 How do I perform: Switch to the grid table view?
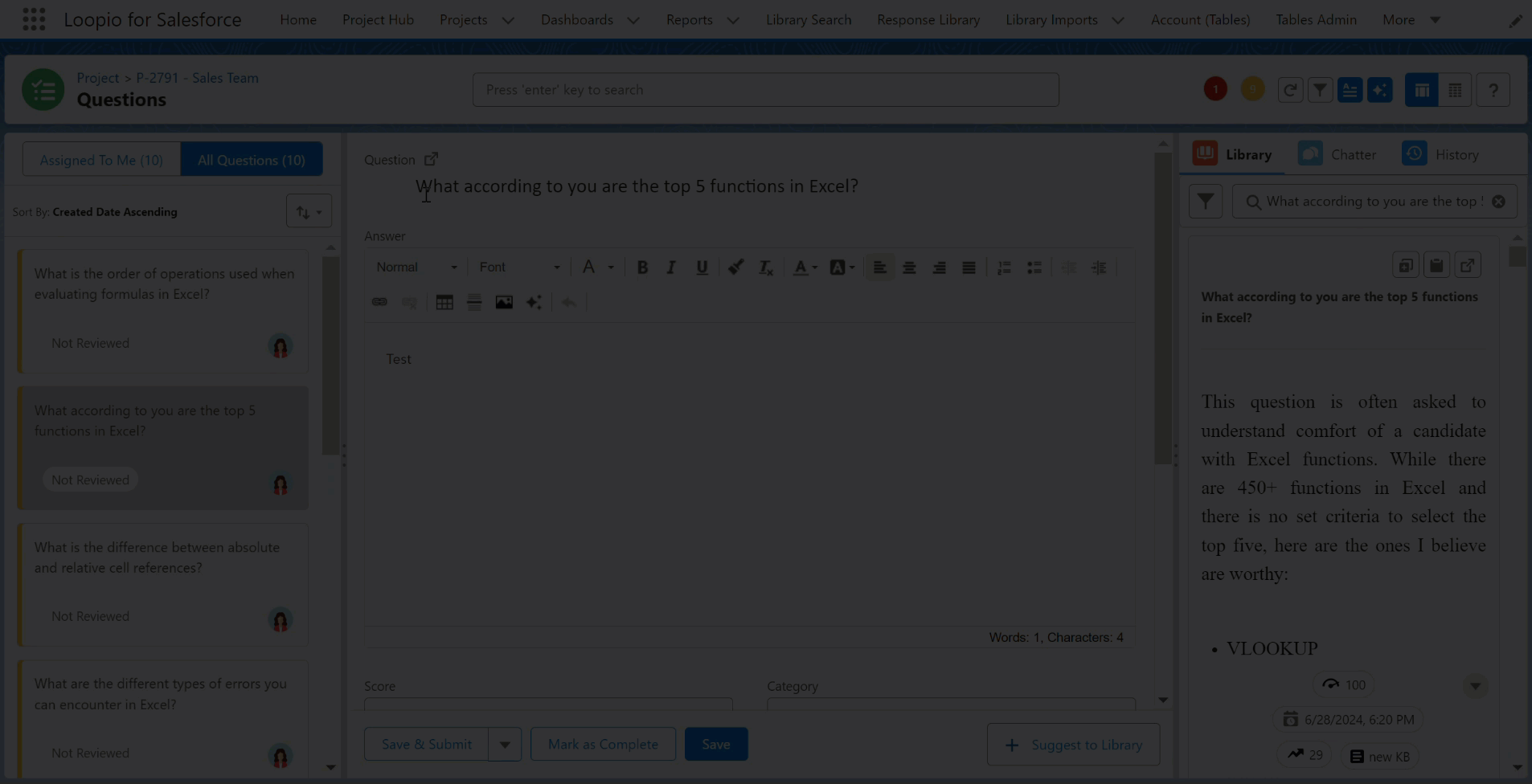click(x=1455, y=90)
